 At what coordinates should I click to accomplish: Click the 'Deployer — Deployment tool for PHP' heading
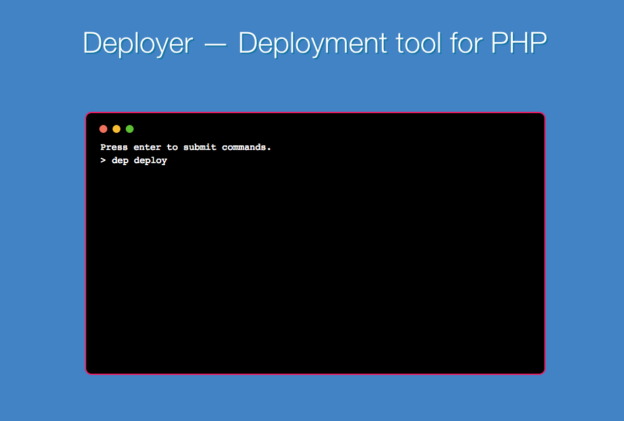[x=315, y=43]
